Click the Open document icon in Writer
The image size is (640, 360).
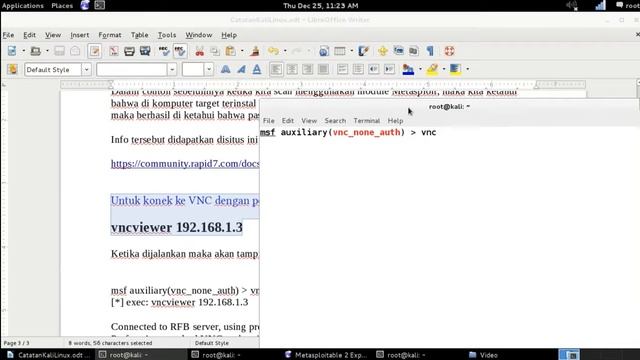[x=36, y=51]
